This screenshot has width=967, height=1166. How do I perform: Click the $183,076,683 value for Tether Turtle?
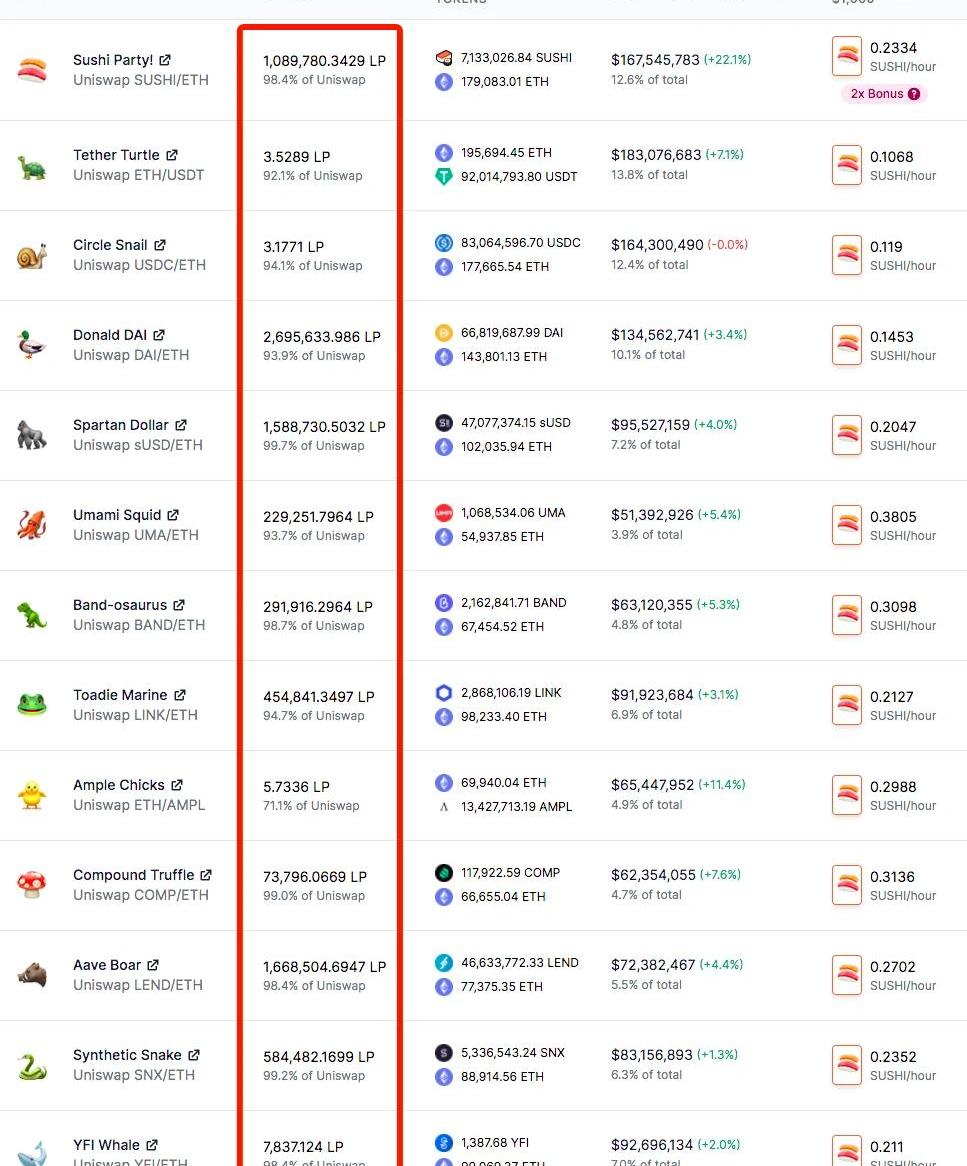656,155
